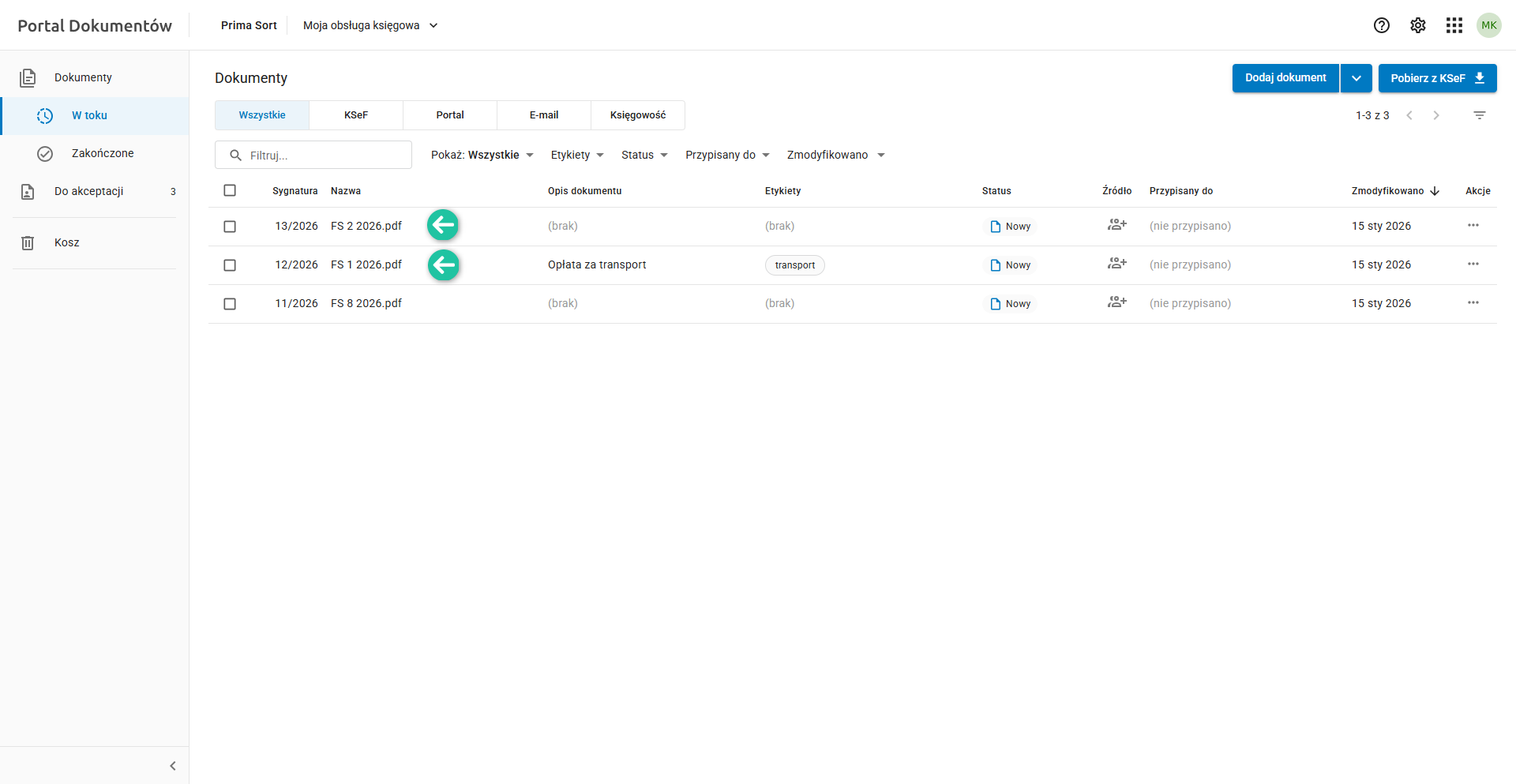Screen dimensions: 1516x784
Task: Open the column filter settings icon
Action: click(1479, 115)
